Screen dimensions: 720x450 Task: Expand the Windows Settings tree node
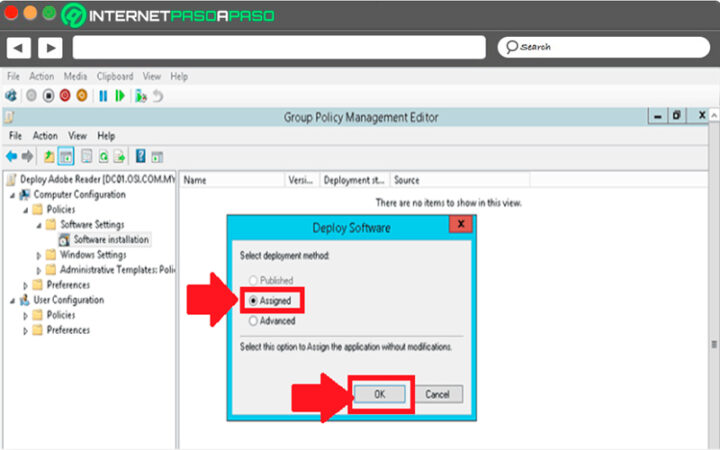pos(40,255)
